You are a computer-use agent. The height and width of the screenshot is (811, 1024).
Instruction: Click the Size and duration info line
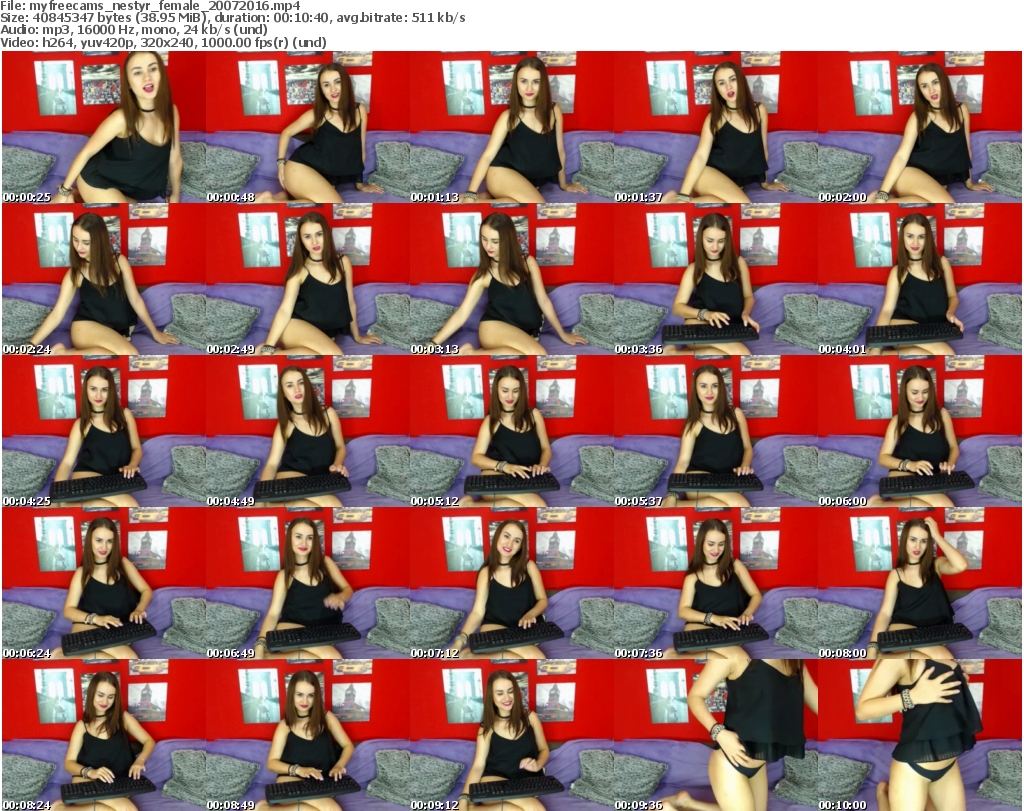(233, 18)
